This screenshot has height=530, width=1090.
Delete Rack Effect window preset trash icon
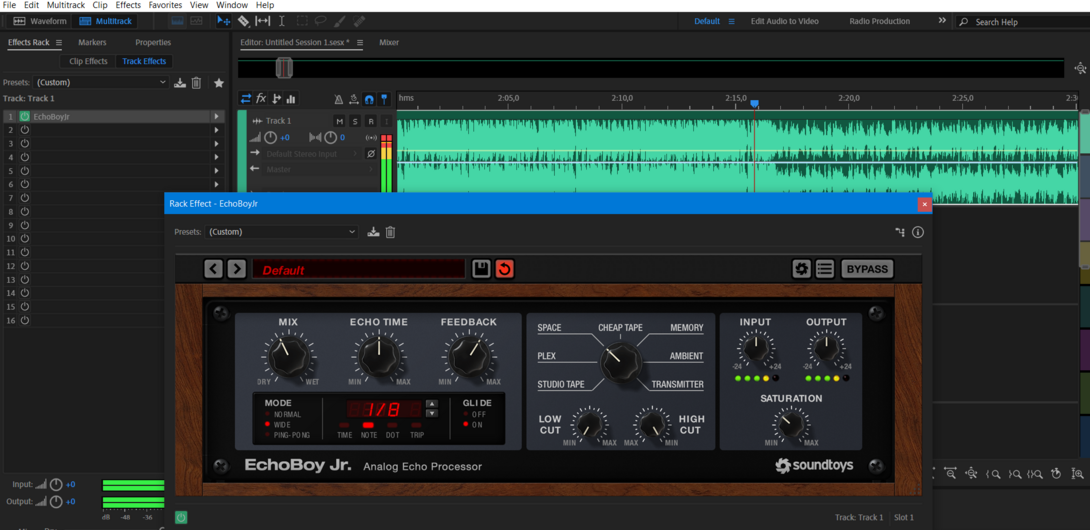pyautogui.click(x=390, y=232)
